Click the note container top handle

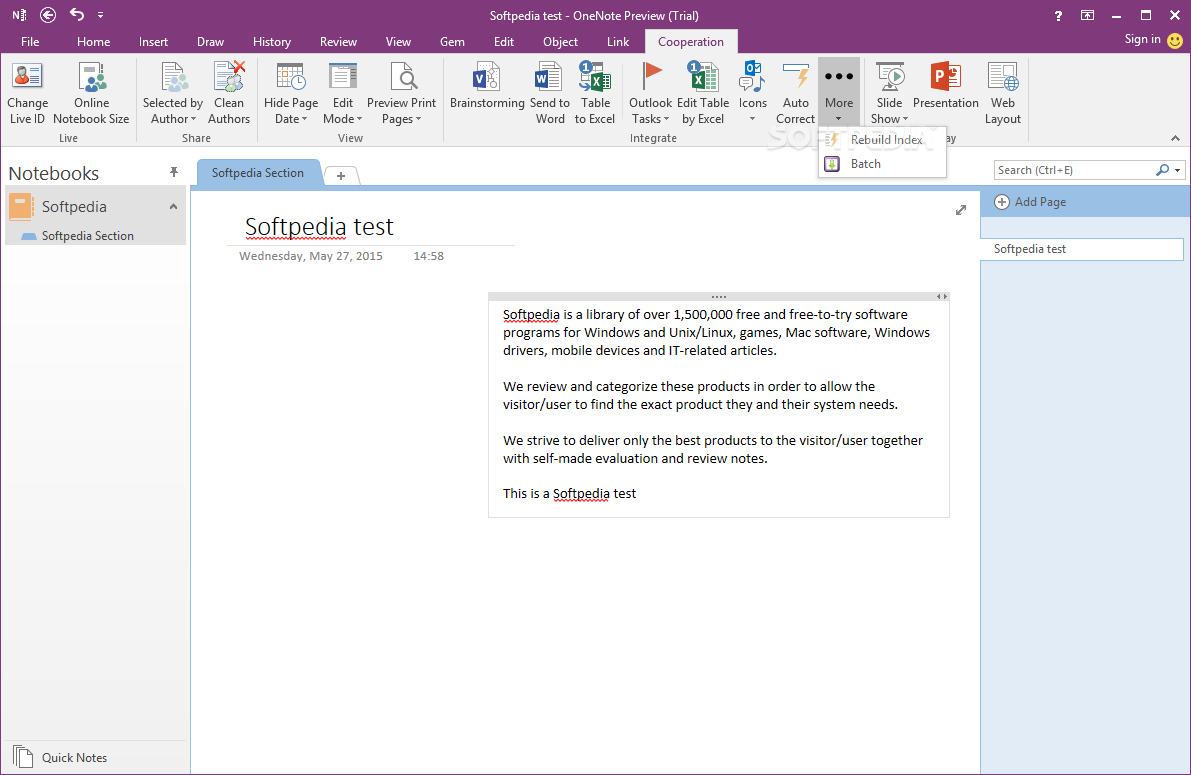(x=719, y=296)
